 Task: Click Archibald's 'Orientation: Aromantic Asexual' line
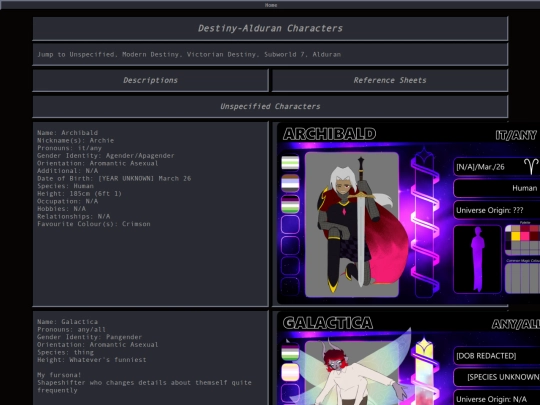click(97, 163)
